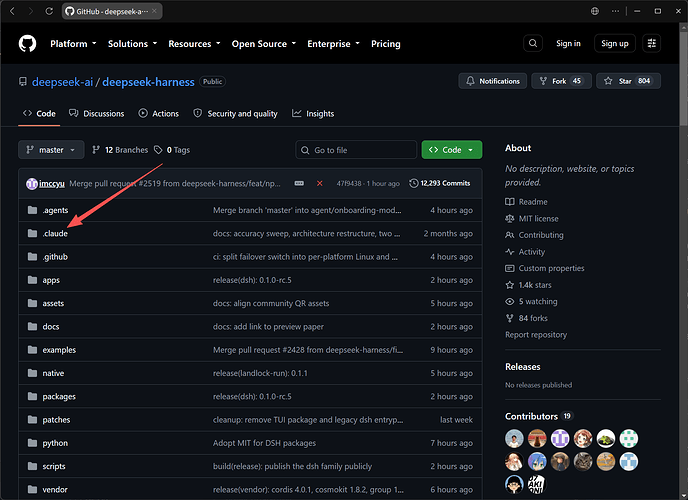The image size is (688, 500).
Task: Open commit 'release(landlock-run): 0.1.1'
Action: click(x=260, y=373)
